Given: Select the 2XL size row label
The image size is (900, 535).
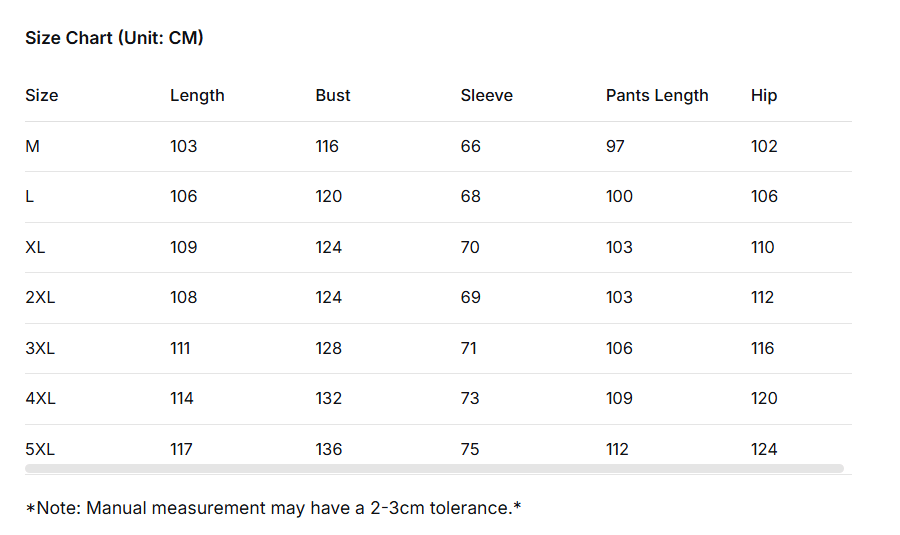Looking at the screenshot, I should 40,298.
